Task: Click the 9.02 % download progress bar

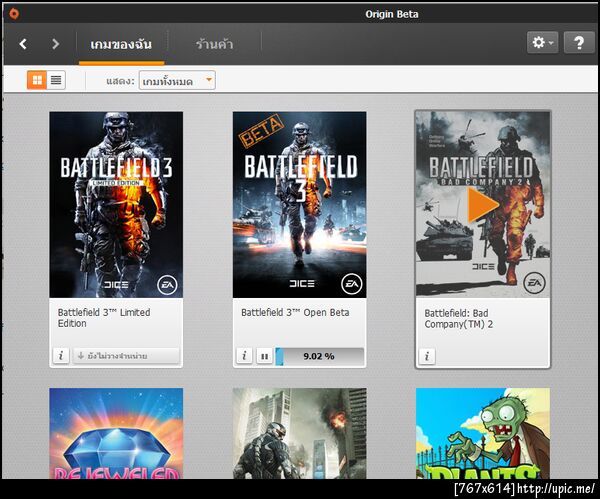Action: coord(320,356)
